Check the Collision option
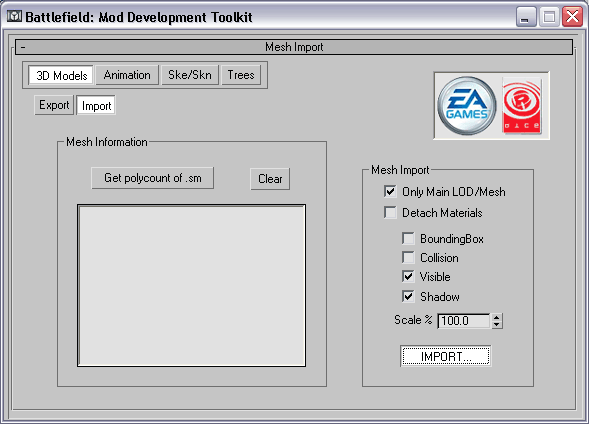 [x=408, y=258]
